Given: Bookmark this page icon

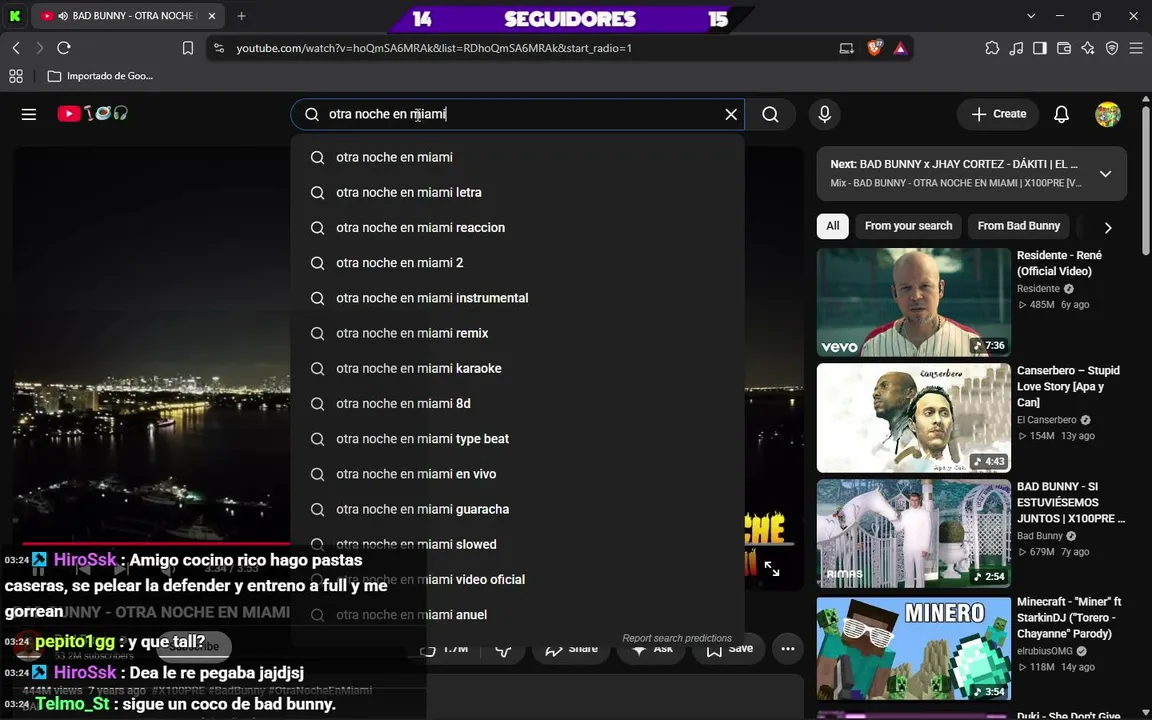Looking at the screenshot, I should [x=188, y=48].
